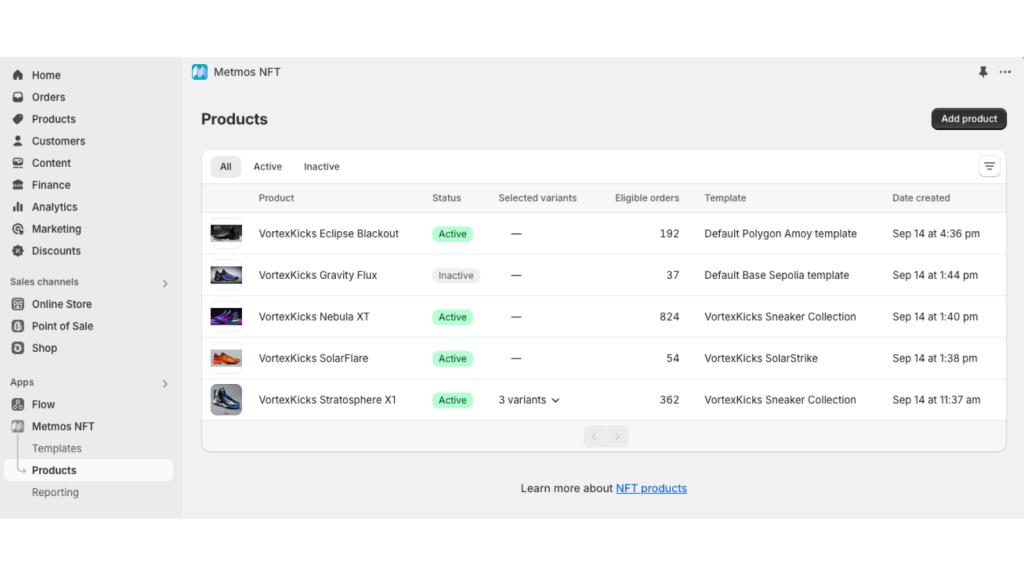Click the pin icon in header
1024x576 pixels.
pyautogui.click(x=983, y=72)
